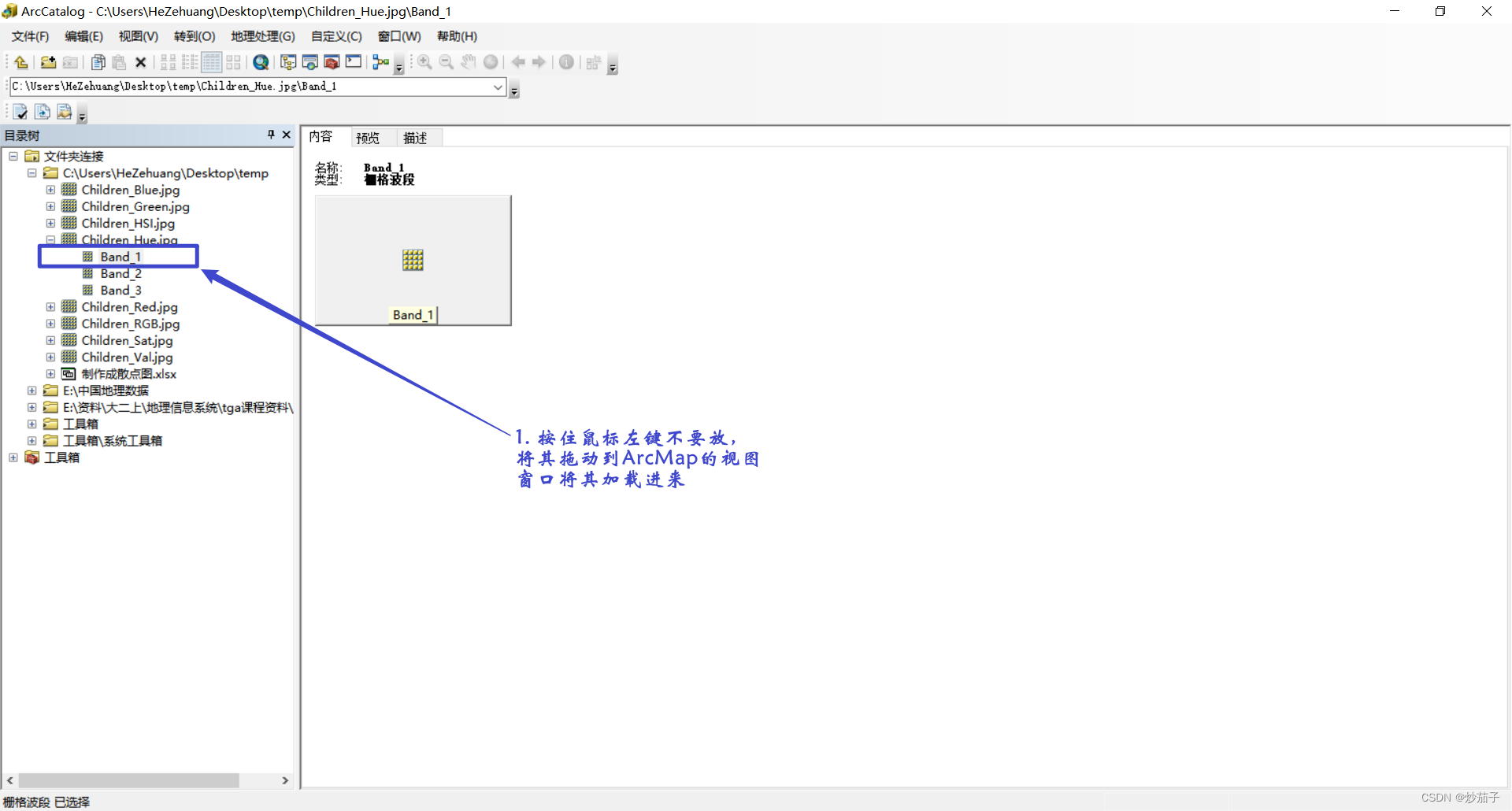This screenshot has height=811, width=1512.
Task: Select Children_Sat.jpg in the tree
Action: pos(127,340)
